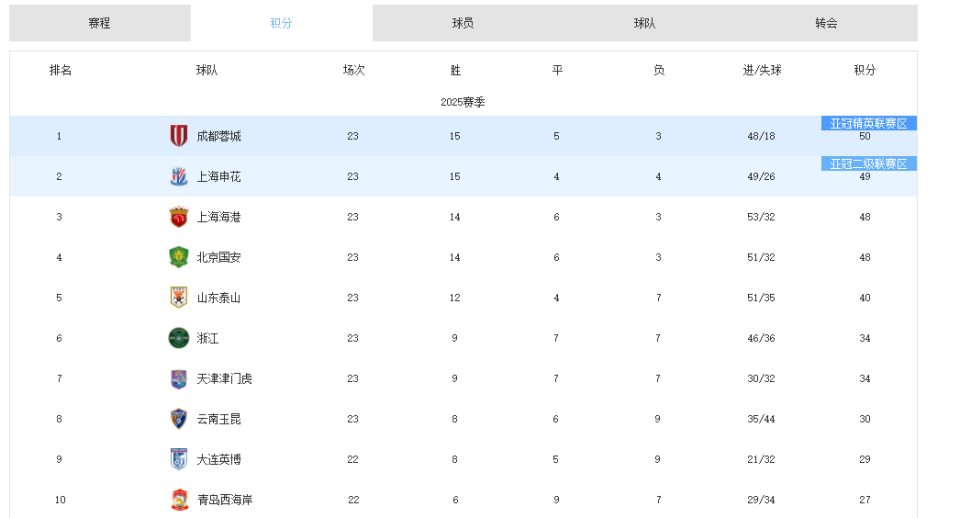Open the 成都蓉城 team name link
Image resolution: width=960 pixels, height=518 pixels.
click(218, 136)
